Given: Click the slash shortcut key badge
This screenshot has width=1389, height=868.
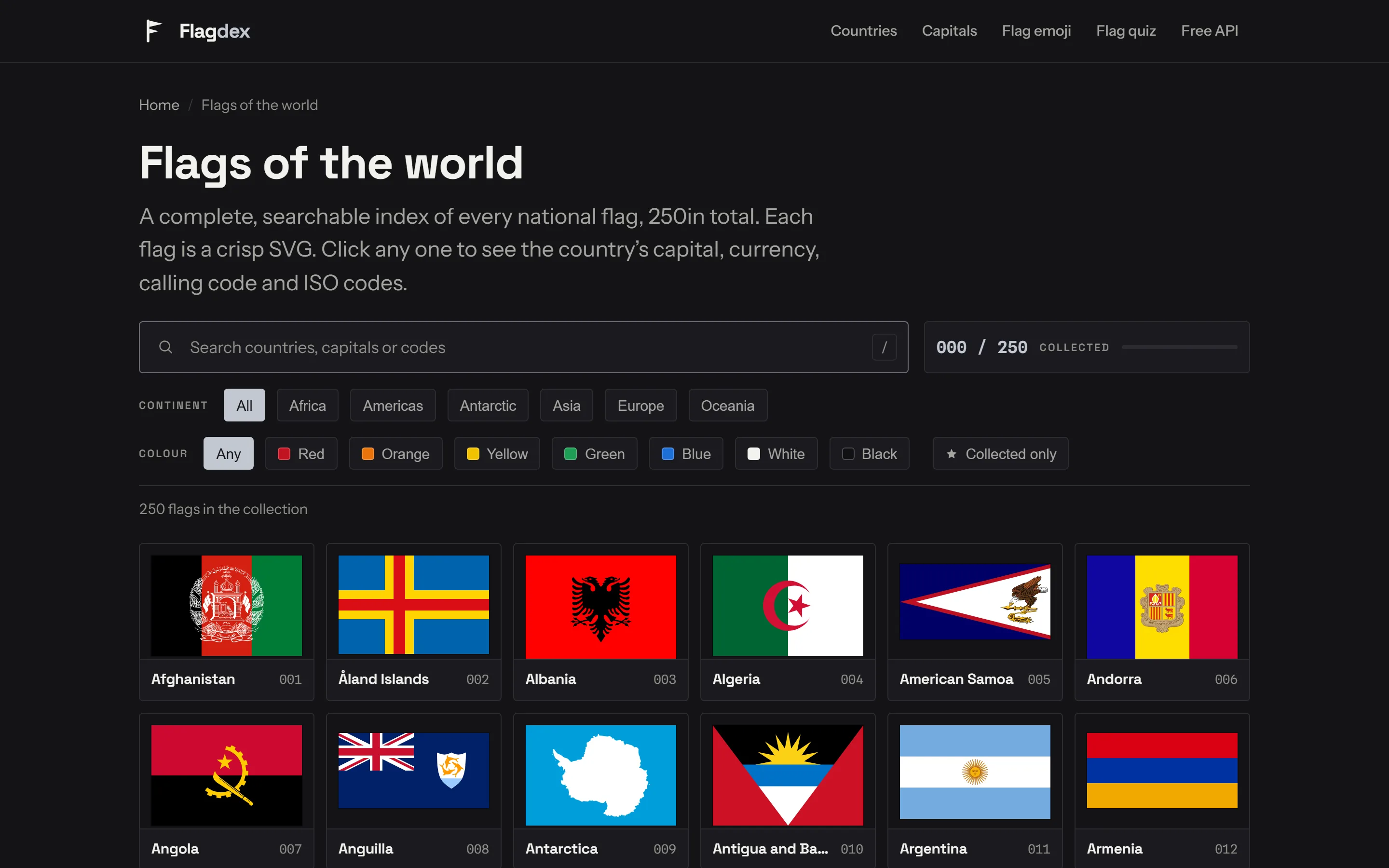Looking at the screenshot, I should [x=884, y=347].
